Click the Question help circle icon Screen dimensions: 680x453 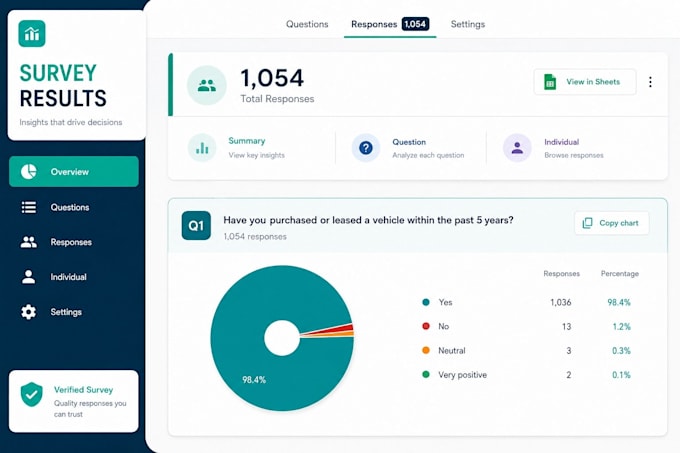tap(366, 148)
